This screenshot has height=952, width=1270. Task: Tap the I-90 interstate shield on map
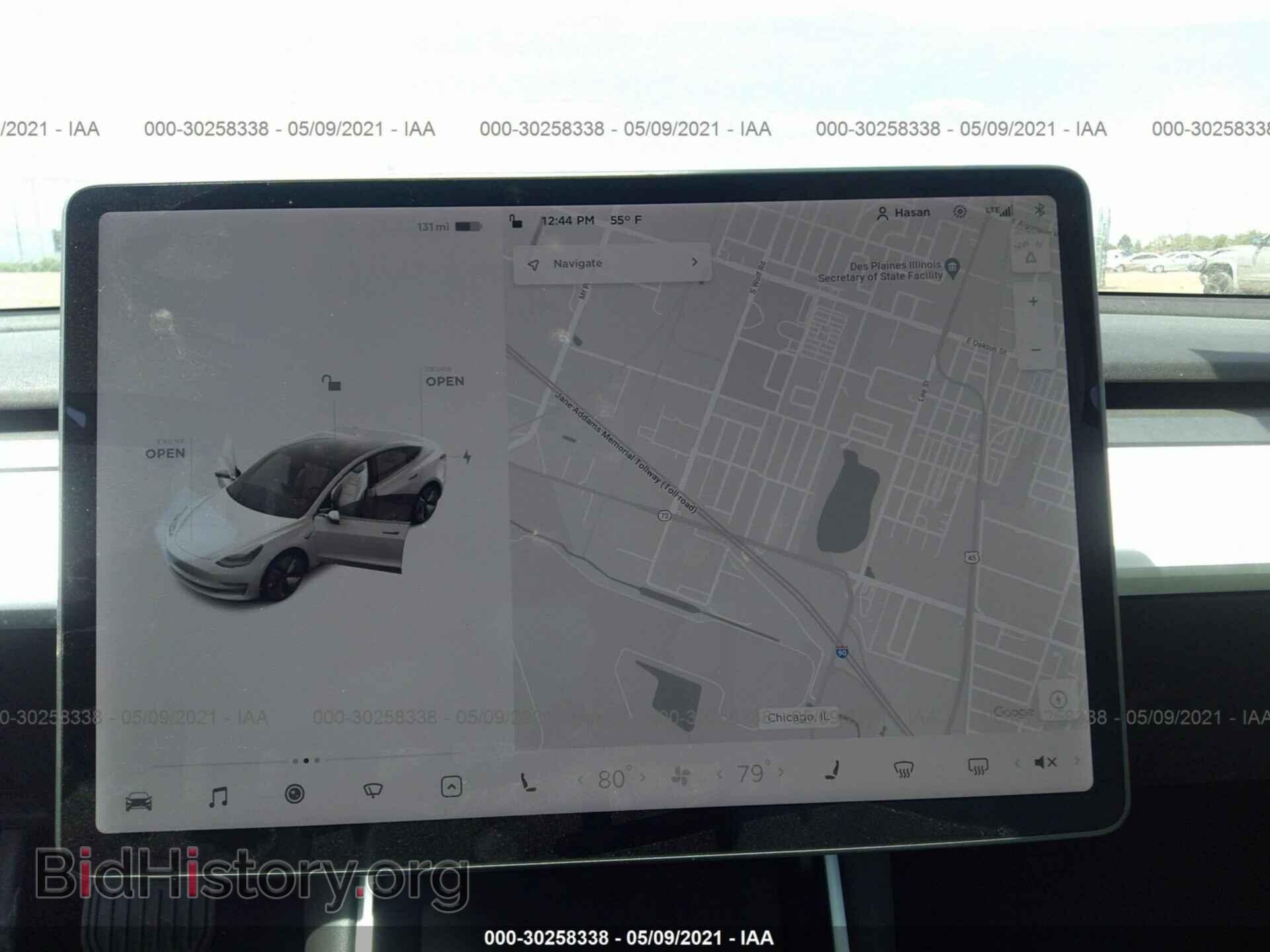click(x=842, y=652)
